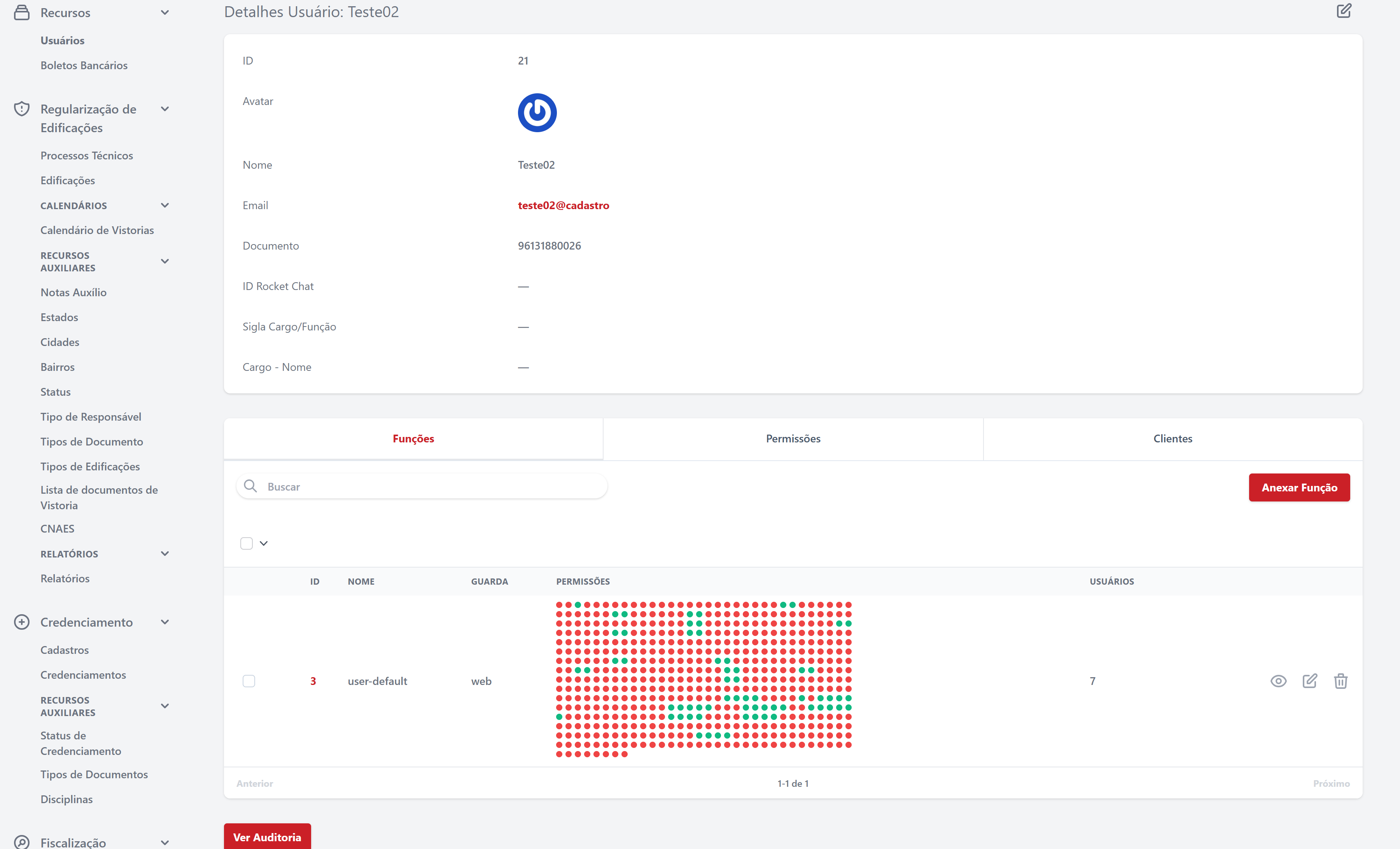This screenshot has width=1400, height=849.
Task: Open the select-all options chevron dropdown
Action: pyautogui.click(x=264, y=543)
